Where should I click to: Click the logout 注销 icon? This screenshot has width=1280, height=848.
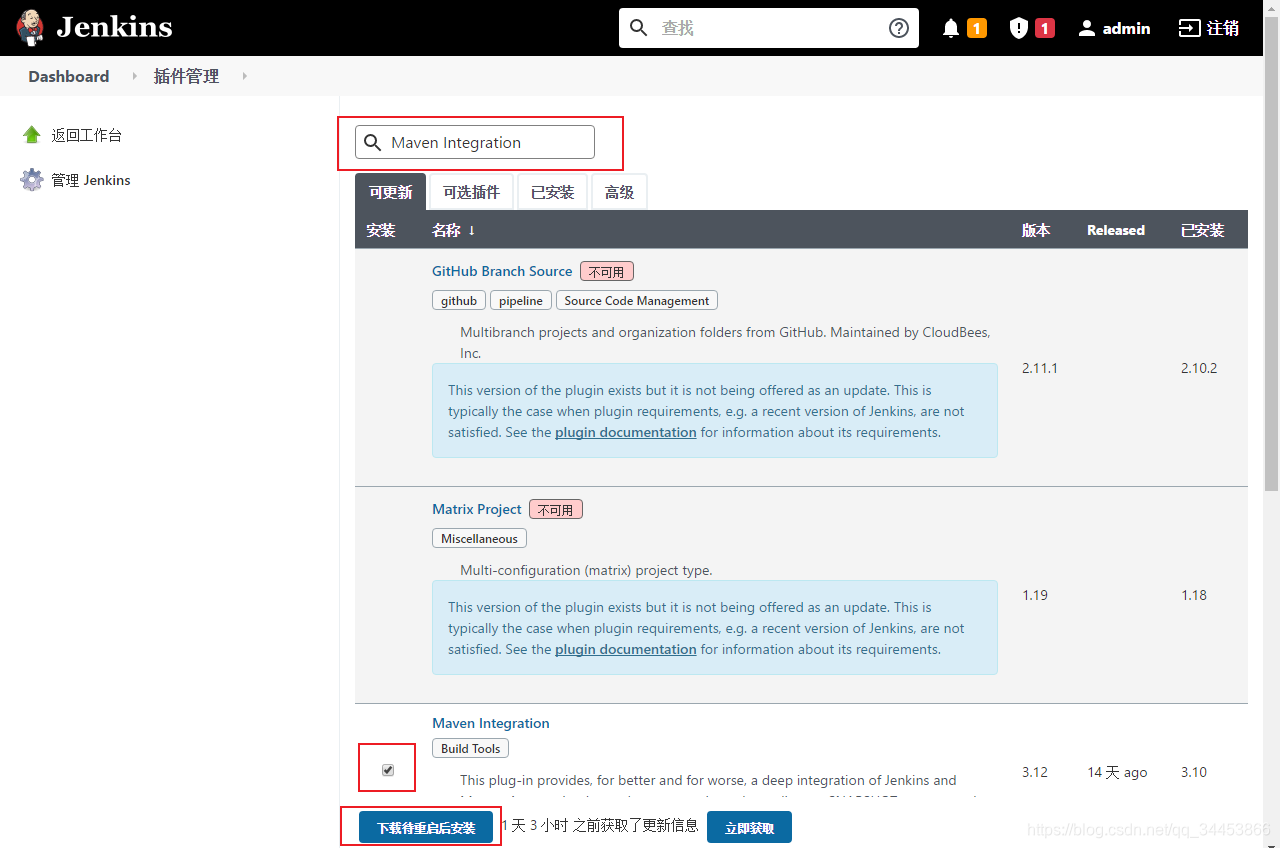[x=1189, y=28]
